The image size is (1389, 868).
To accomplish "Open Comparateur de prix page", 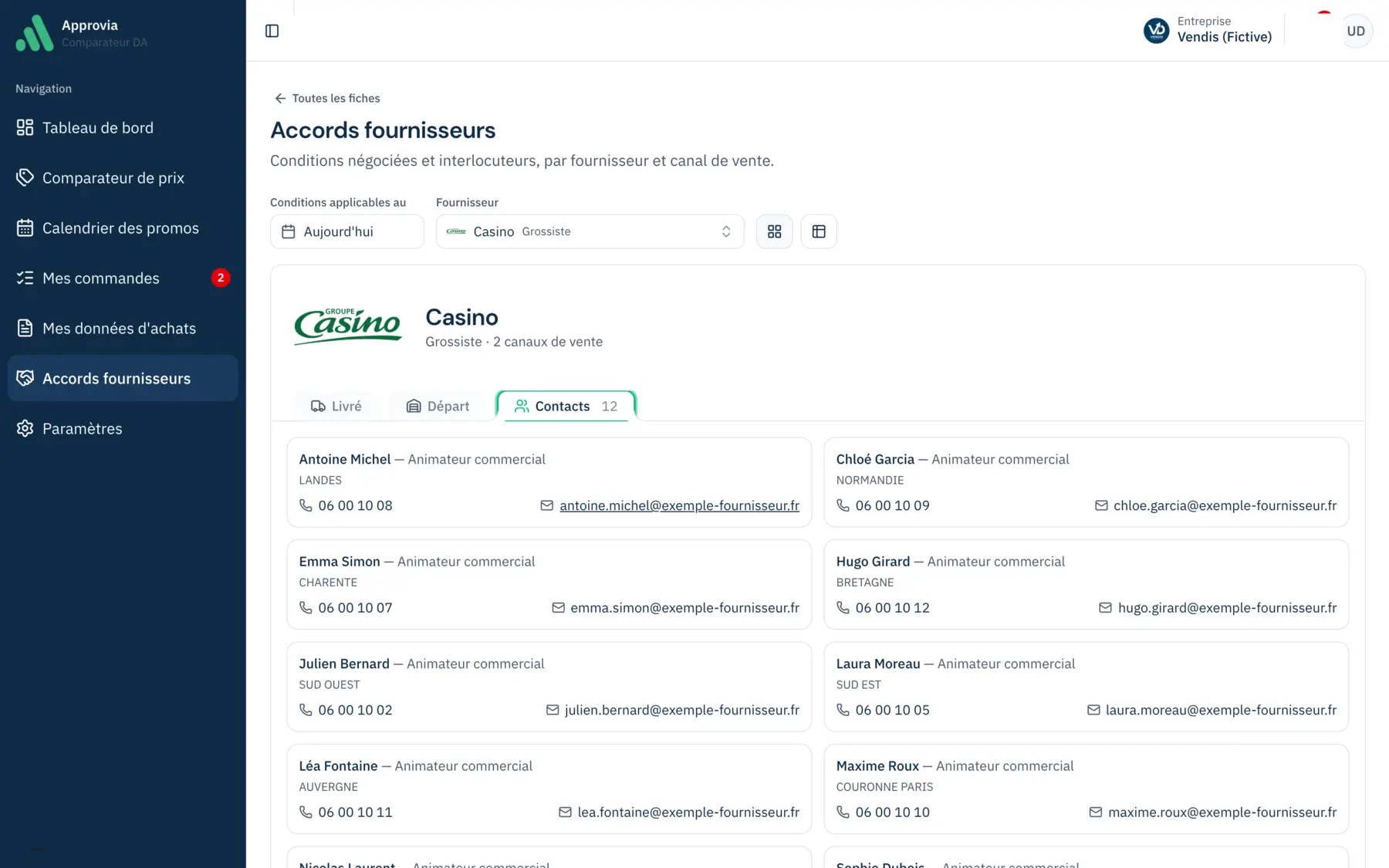I will (x=123, y=177).
